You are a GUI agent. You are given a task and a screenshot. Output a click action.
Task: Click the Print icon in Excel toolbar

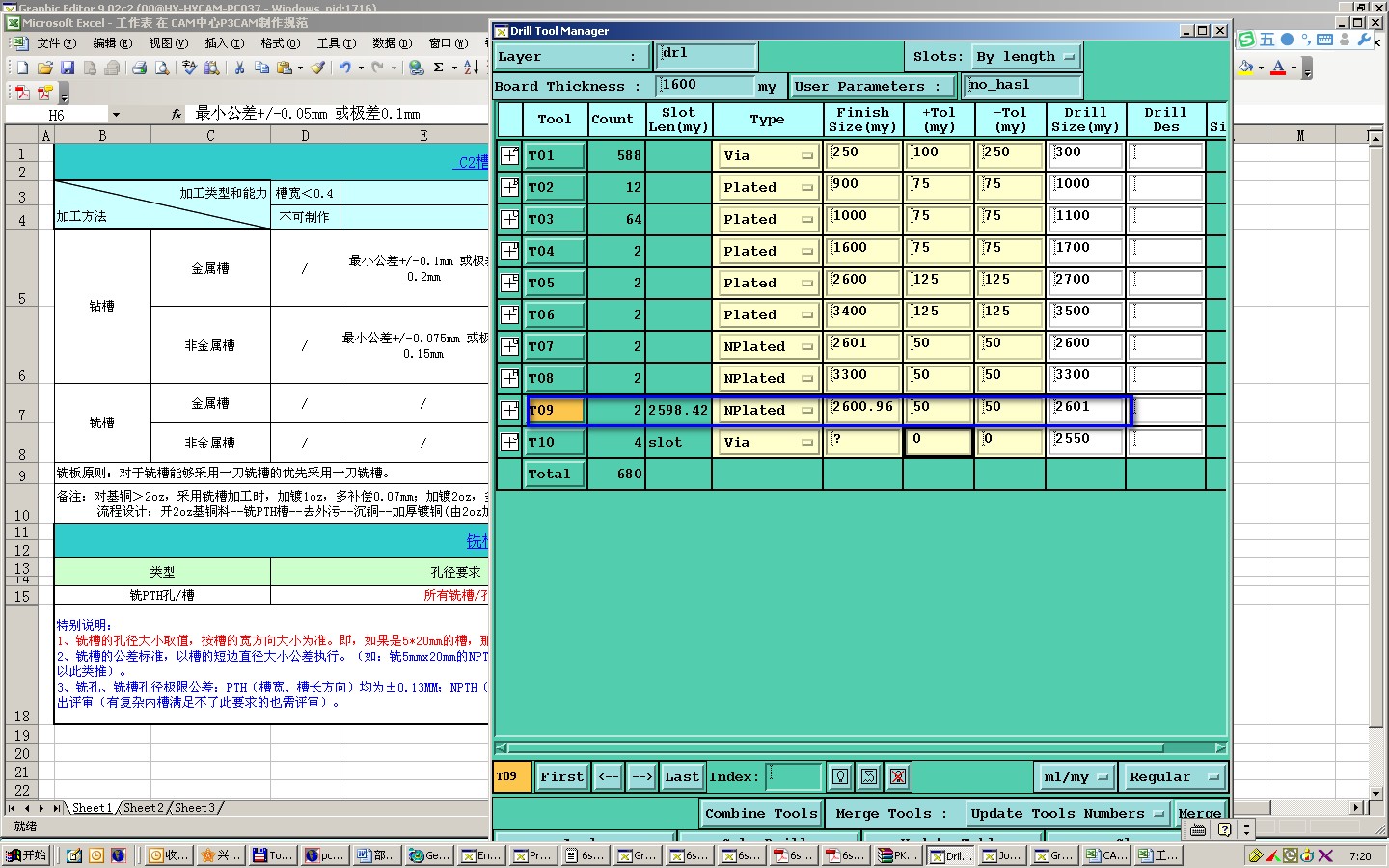point(140,68)
